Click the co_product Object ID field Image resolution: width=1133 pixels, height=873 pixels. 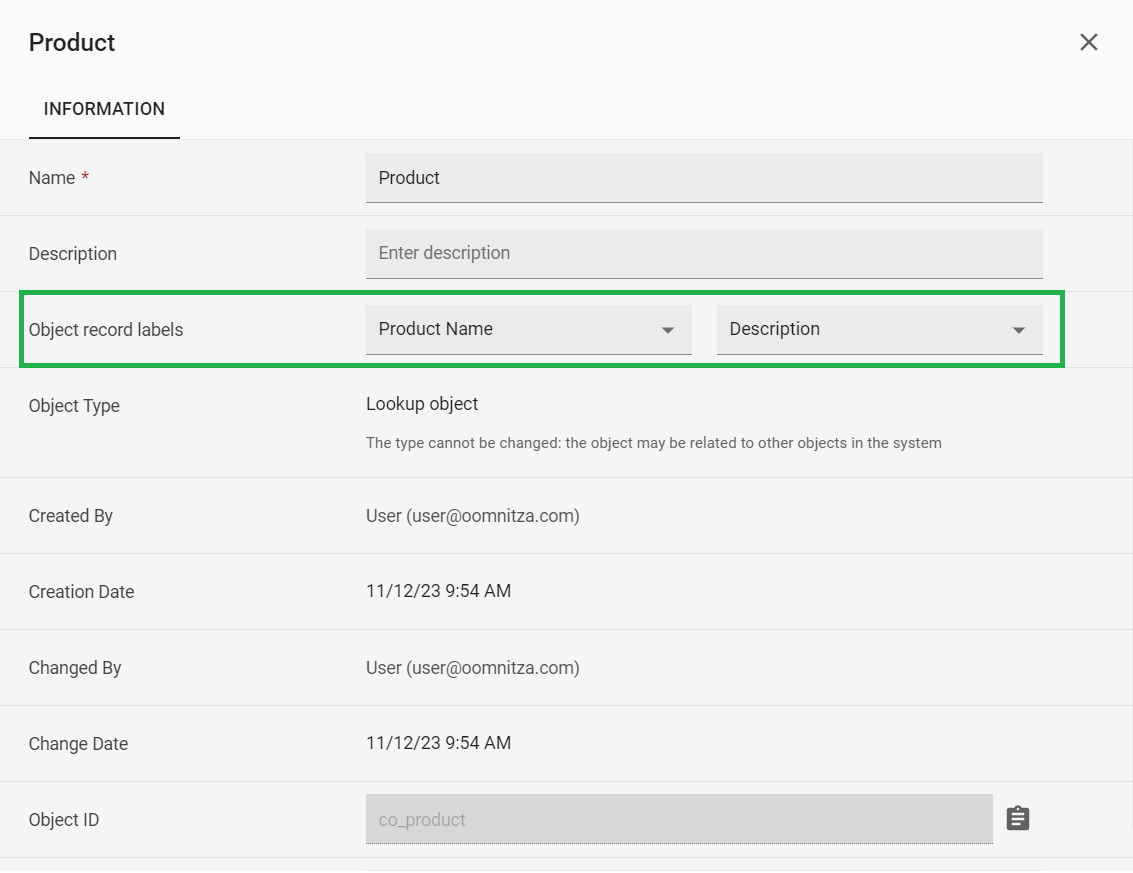pyautogui.click(x=678, y=820)
